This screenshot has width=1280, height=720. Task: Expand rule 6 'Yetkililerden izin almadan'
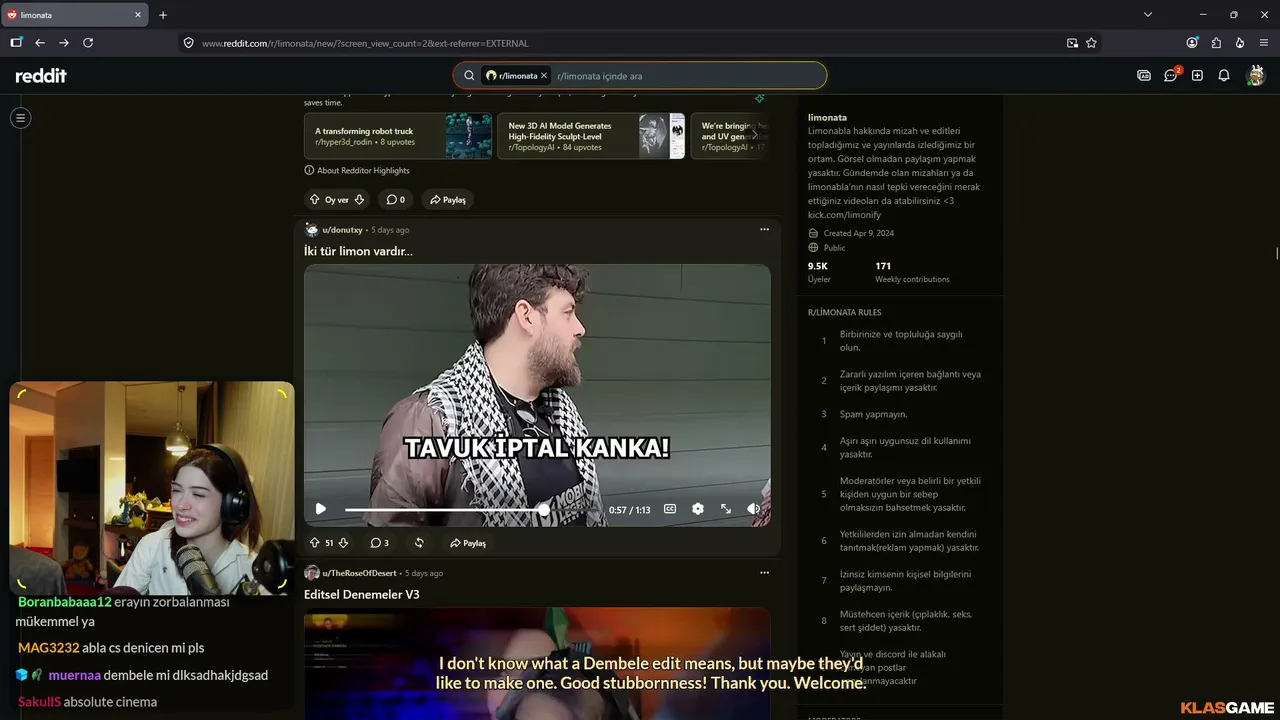(900, 541)
